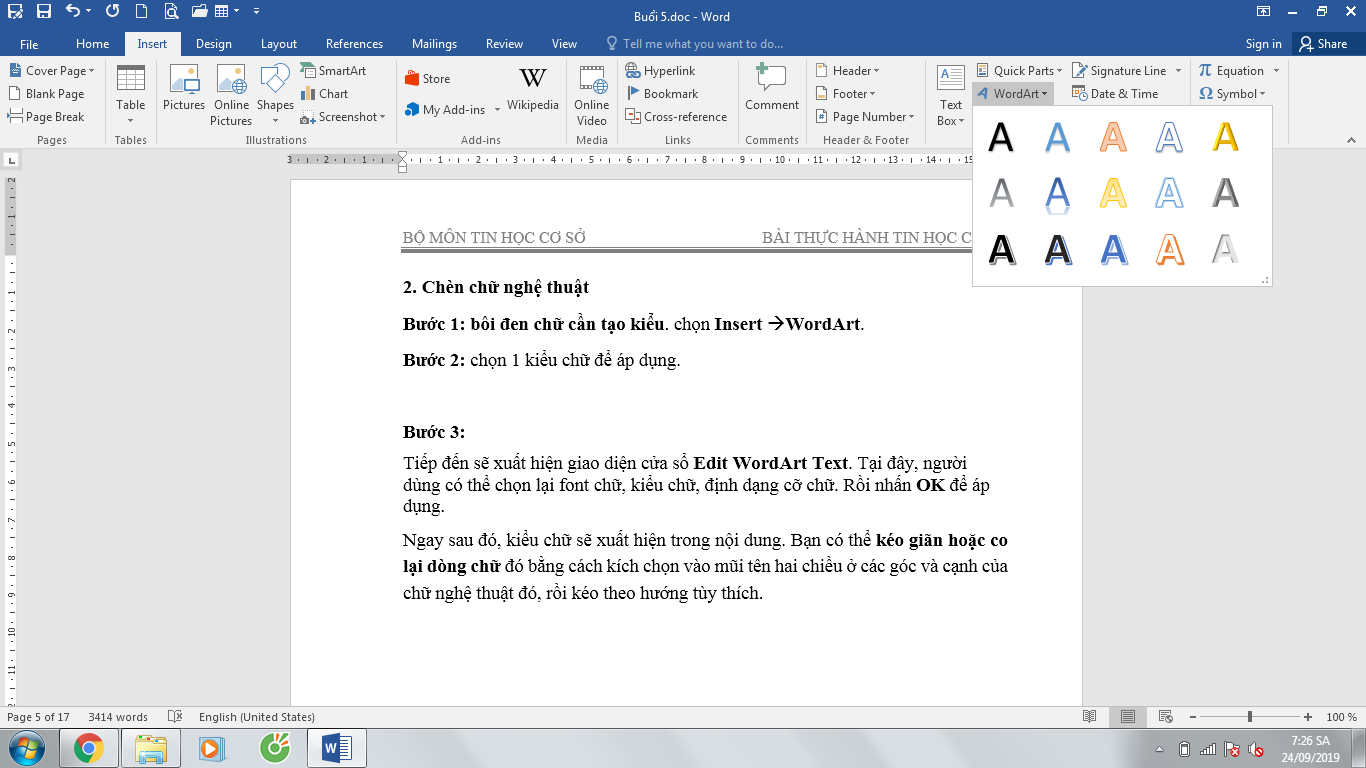Insert a Table from the ribbon
This screenshot has height=768, width=1366.
[131, 96]
